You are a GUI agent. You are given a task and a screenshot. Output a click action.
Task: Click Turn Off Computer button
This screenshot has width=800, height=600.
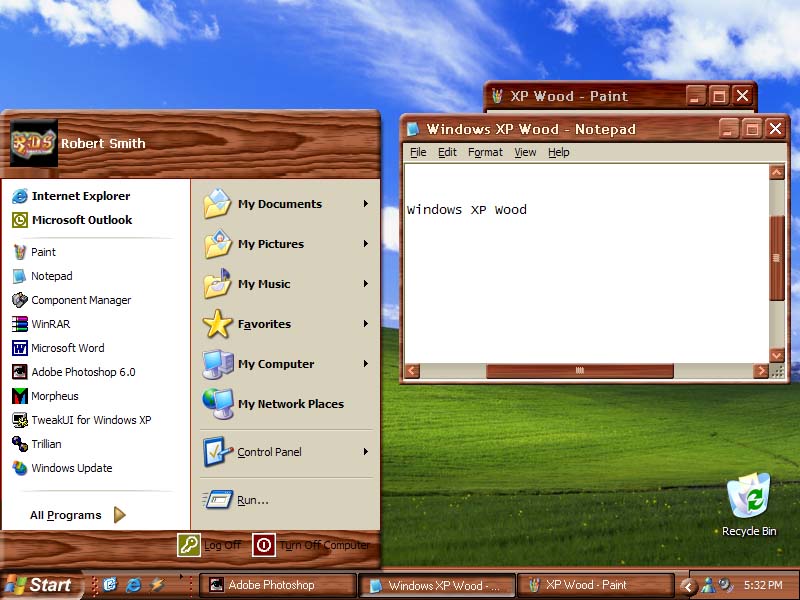point(311,545)
